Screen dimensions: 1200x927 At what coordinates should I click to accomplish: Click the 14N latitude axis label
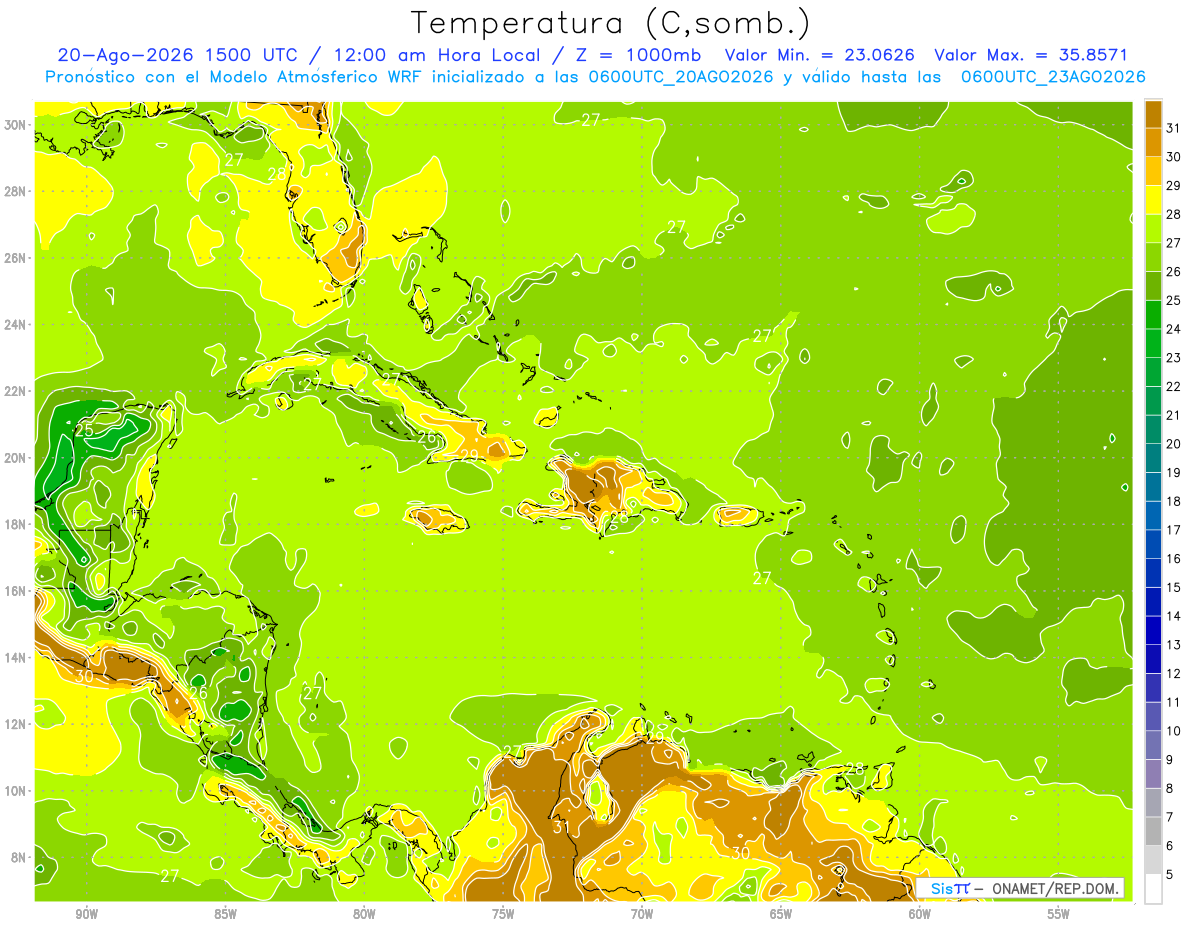pyautogui.click(x=14, y=657)
